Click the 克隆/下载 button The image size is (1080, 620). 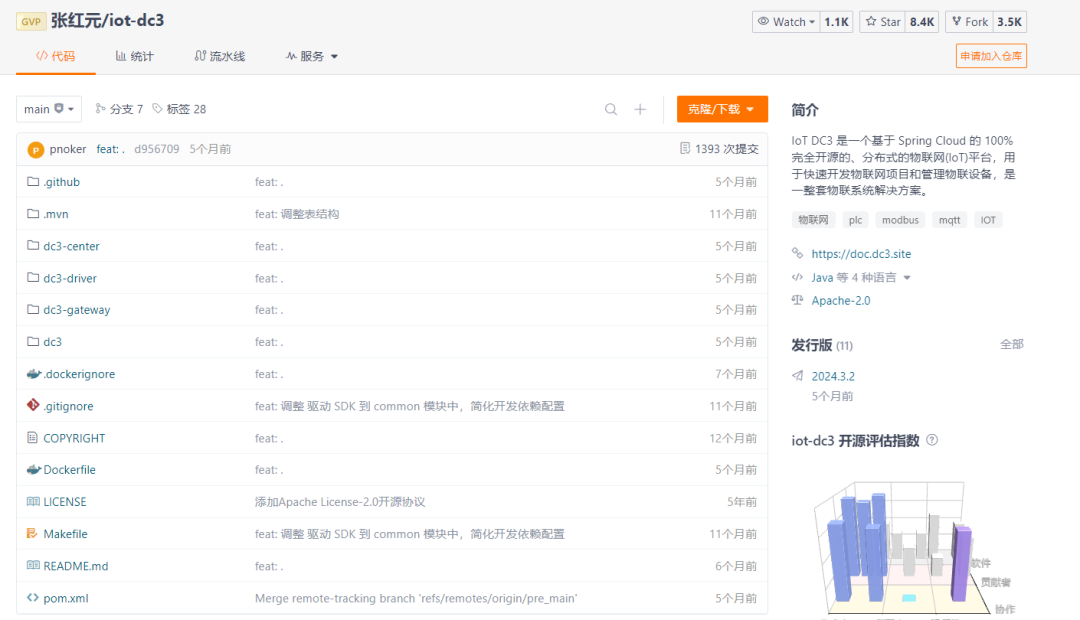(721, 109)
